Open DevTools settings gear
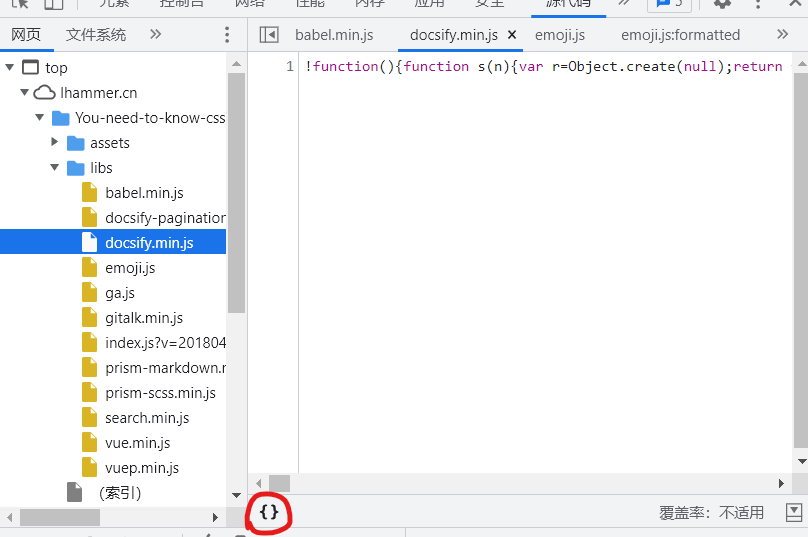Viewport: 808px width, 537px height. (x=722, y=3)
